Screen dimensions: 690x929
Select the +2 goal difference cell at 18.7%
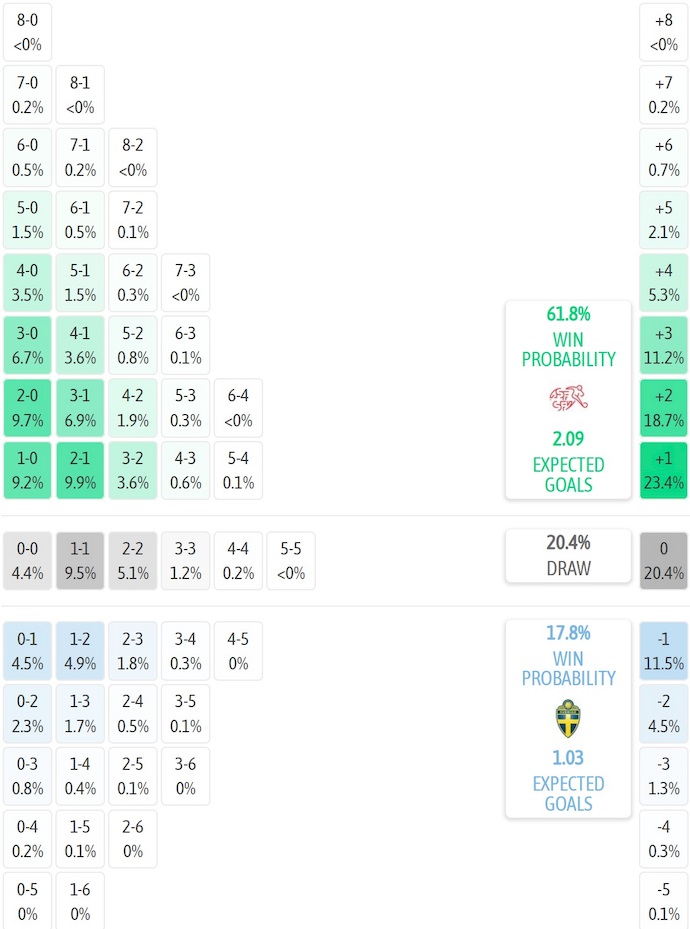click(664, 408)
